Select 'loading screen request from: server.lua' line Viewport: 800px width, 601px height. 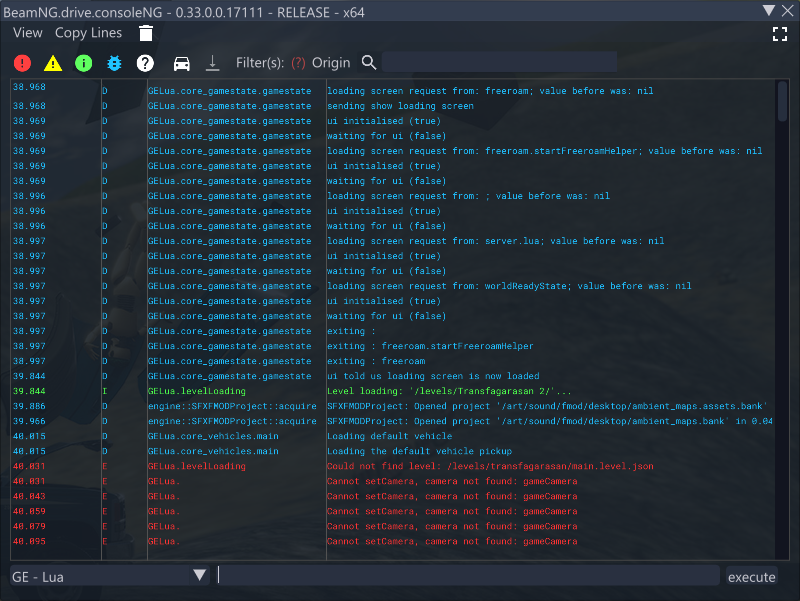495,241
